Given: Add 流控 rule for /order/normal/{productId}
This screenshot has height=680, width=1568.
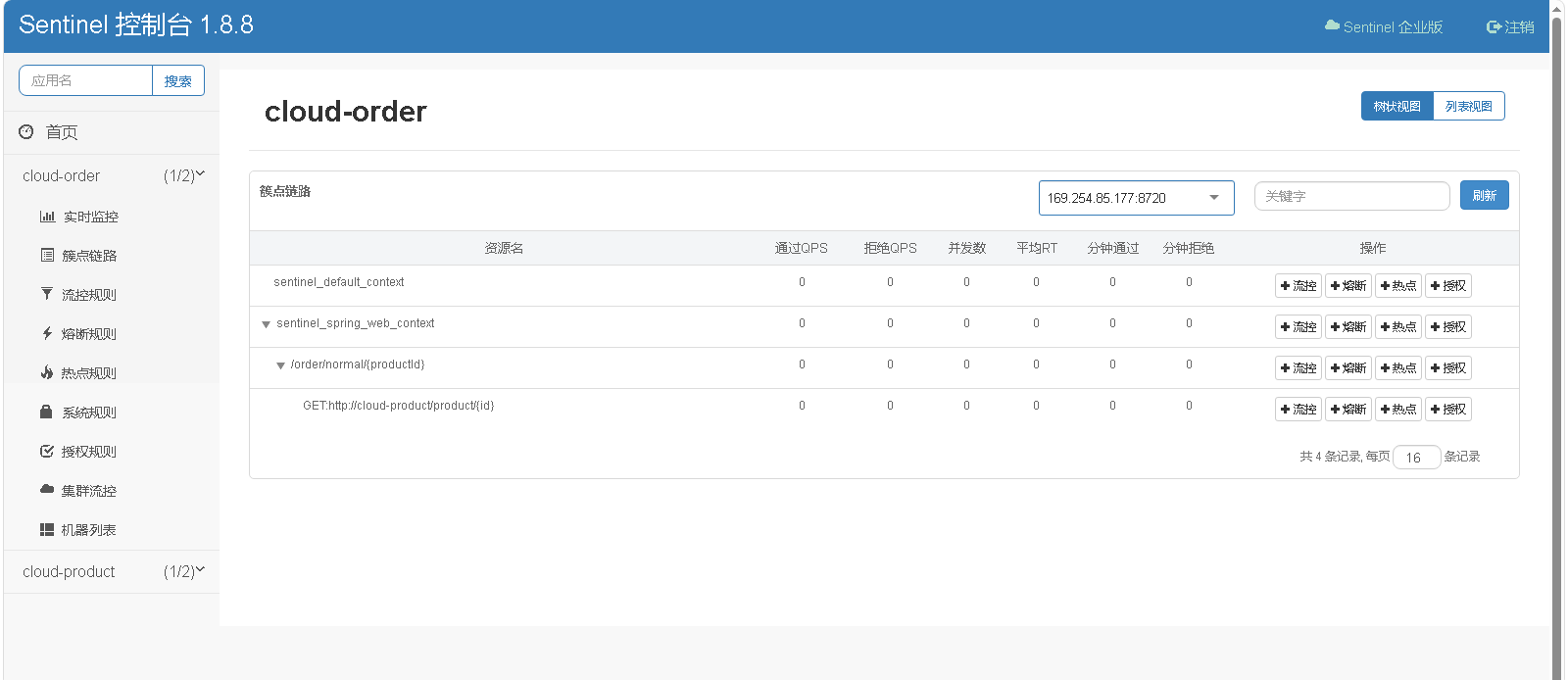Looking at the screenshot, I should pyautogui.click(x=1298, y=367).
